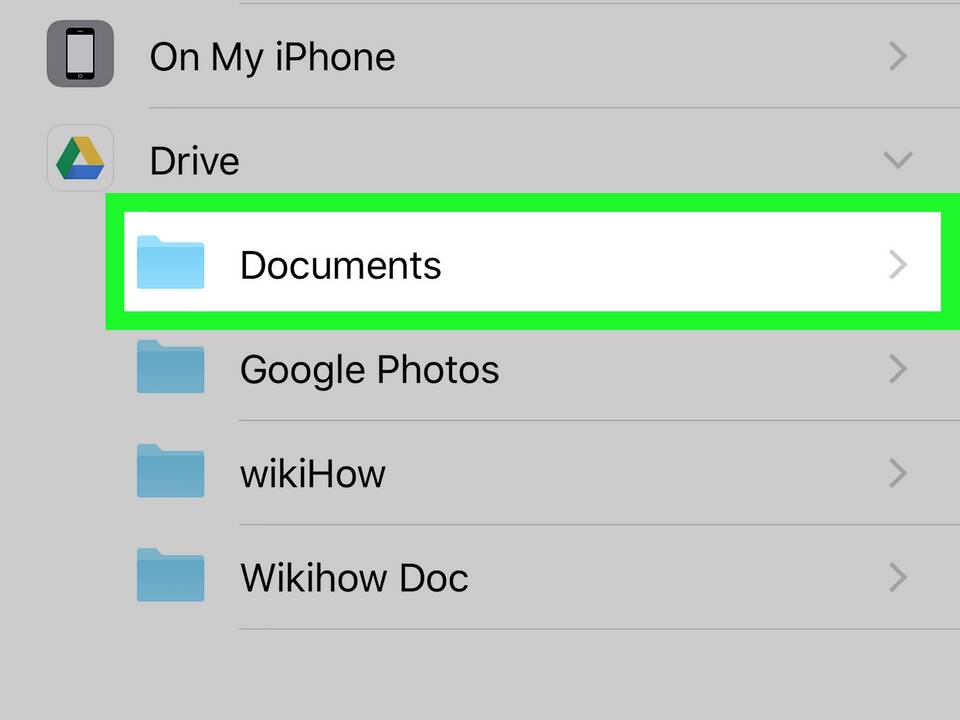960x720 pixels.
Task: Tap the Google Drive logo icon
Action: (x=80, y=158)
